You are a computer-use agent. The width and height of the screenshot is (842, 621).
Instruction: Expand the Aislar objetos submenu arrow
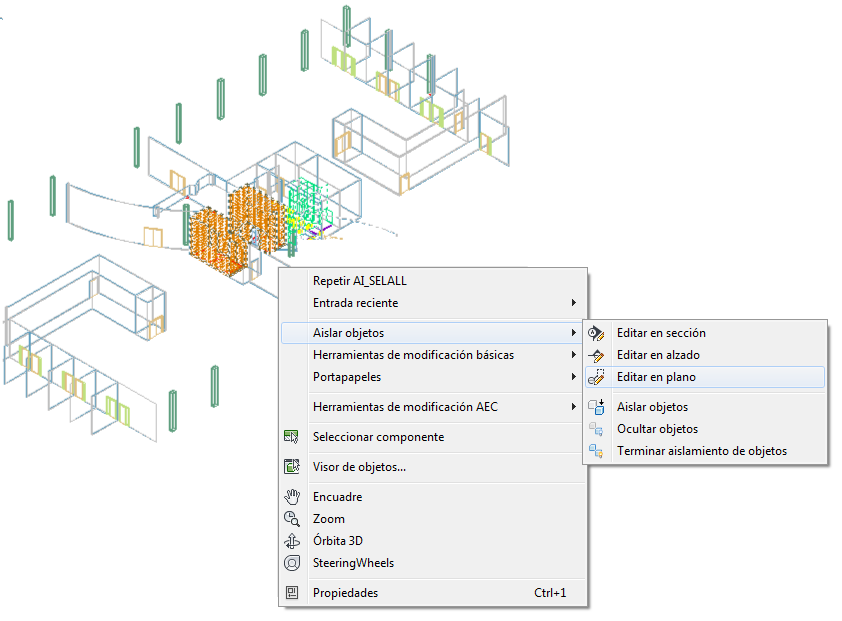pyautogui.click(x=574, y=333)
